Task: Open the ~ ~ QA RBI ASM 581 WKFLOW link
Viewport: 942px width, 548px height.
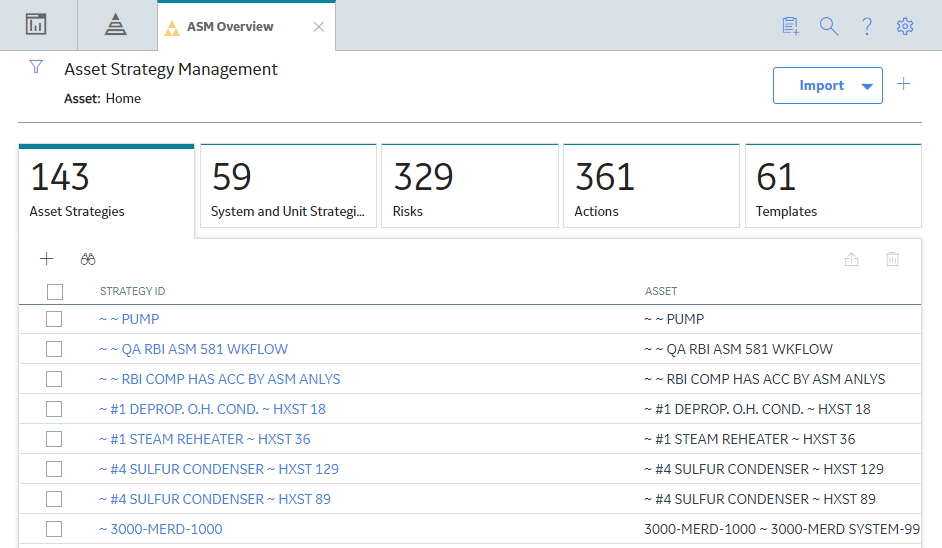Action: 193,349
